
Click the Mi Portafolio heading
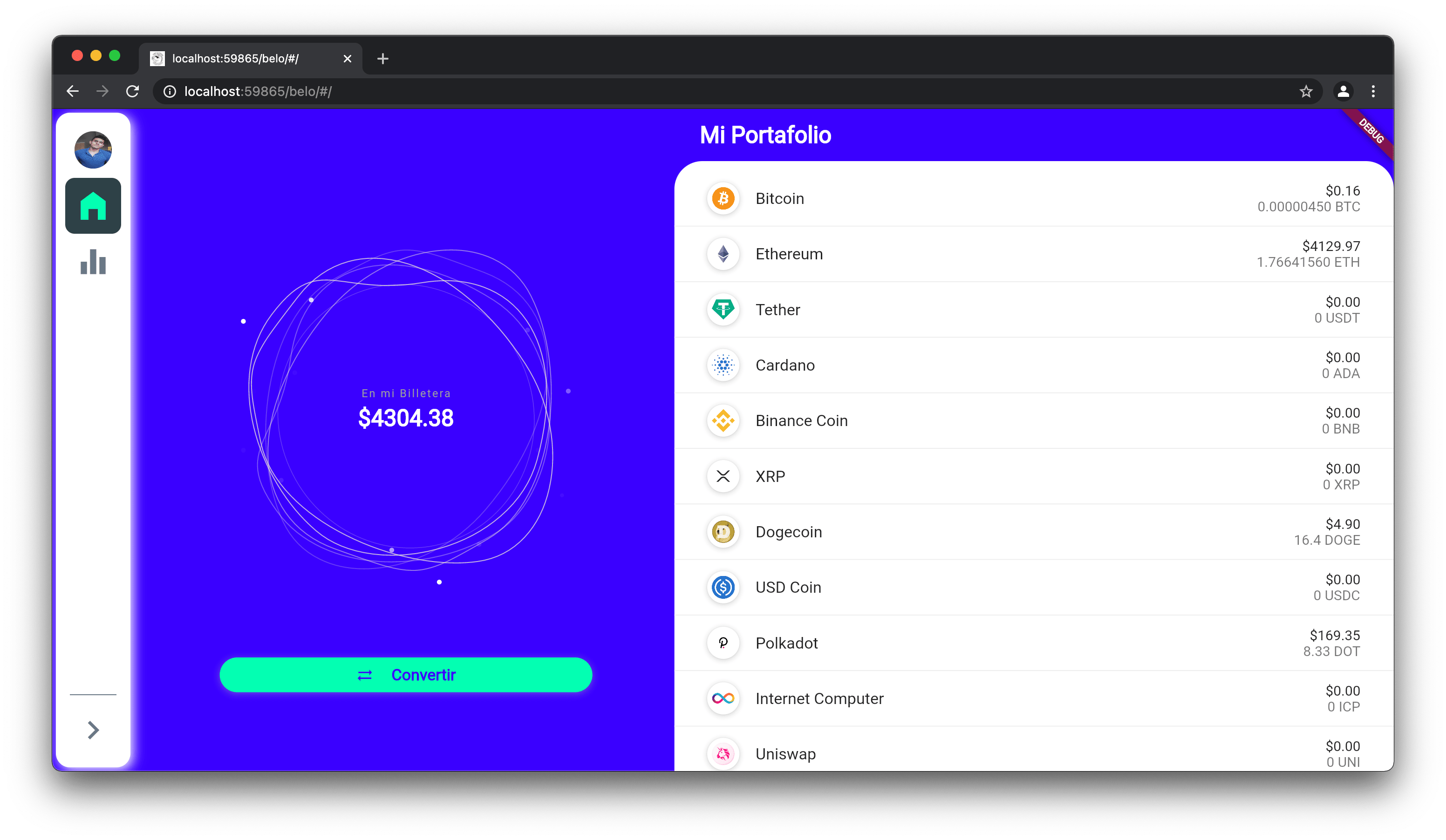[x=765, y=135]
